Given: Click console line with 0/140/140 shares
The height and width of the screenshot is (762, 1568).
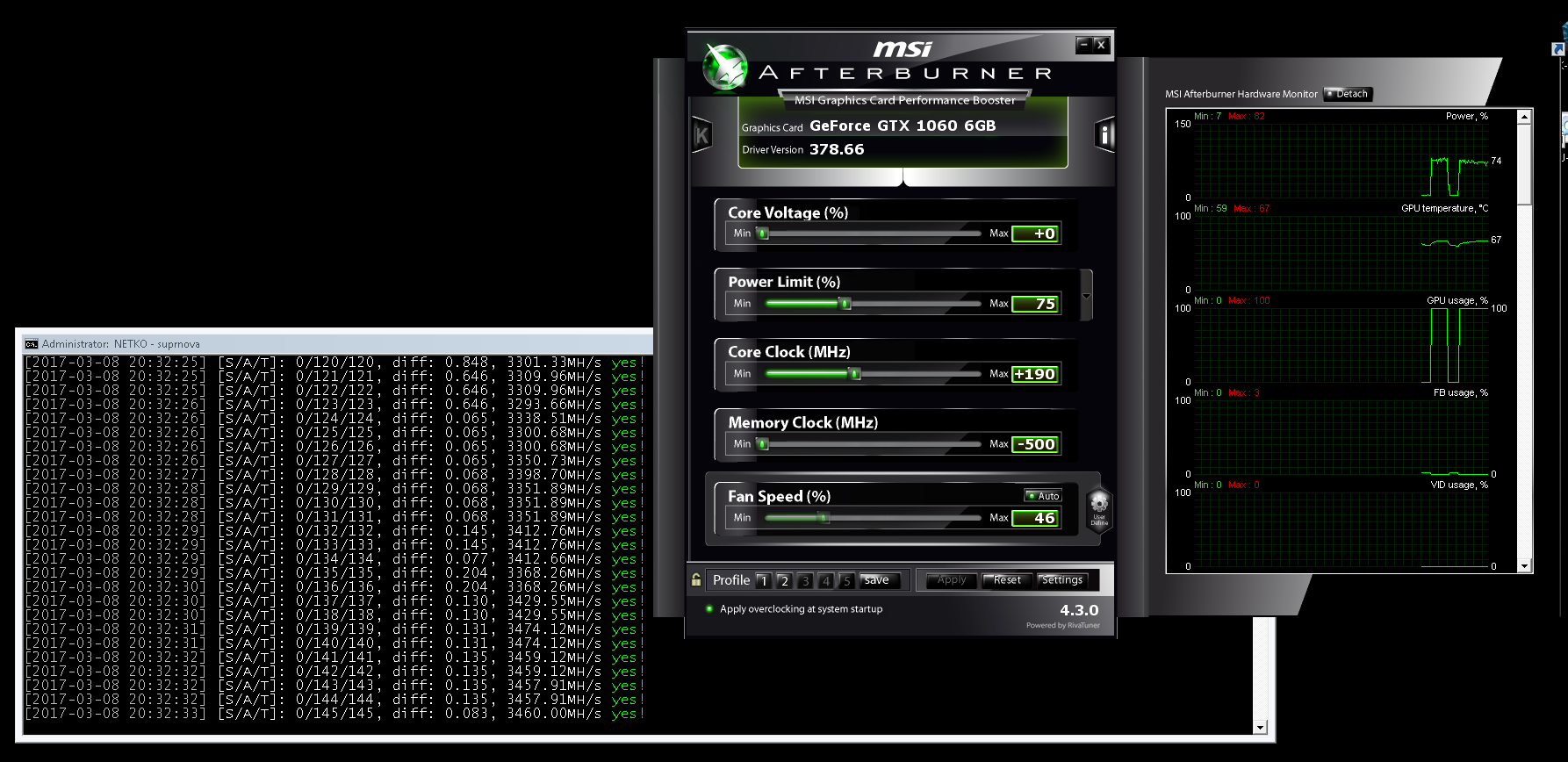Looking at the screenshot, I should tap(334, 643).
